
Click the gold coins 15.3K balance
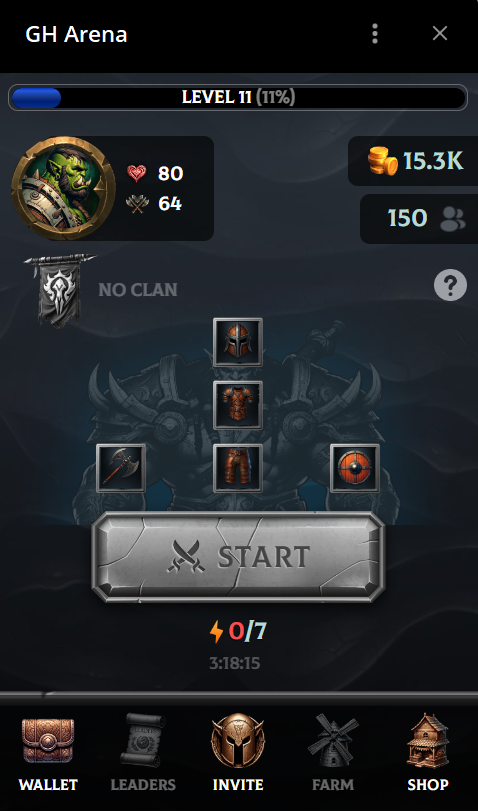click(x=414, y=161)
